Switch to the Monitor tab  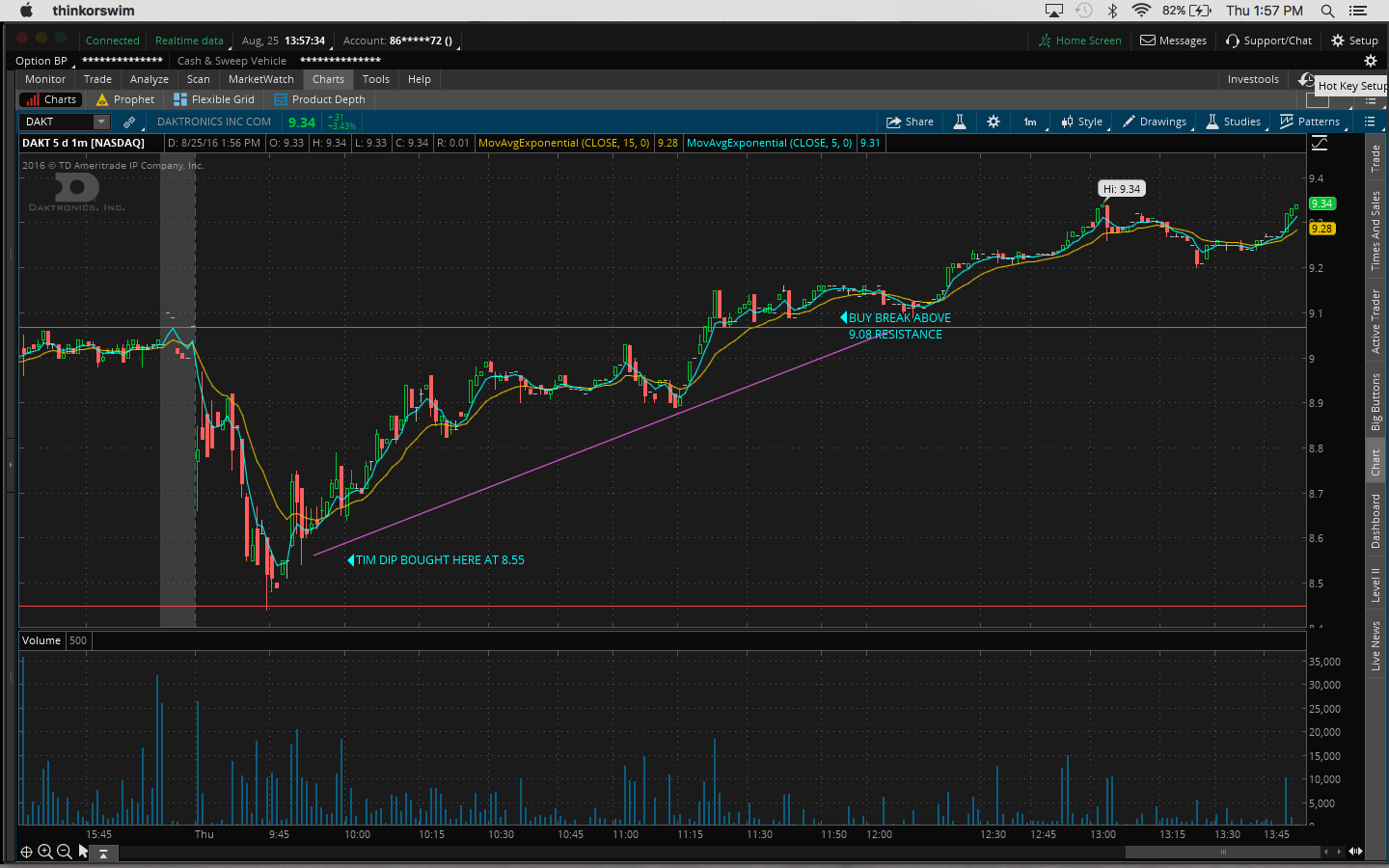coord(45,79)
